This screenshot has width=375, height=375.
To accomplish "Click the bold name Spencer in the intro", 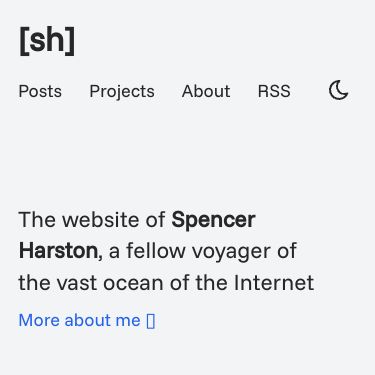I will point(213,220).
